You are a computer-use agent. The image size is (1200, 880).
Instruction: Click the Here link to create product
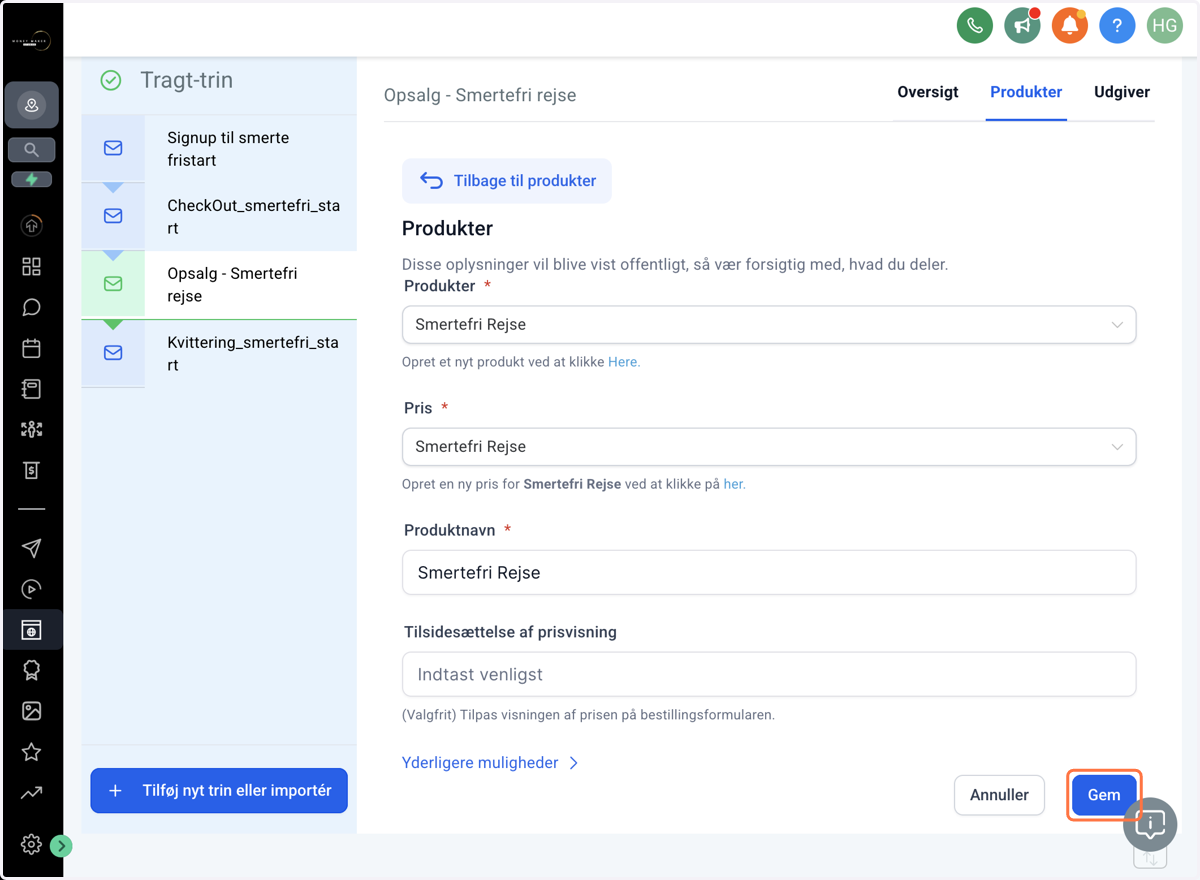624,362
